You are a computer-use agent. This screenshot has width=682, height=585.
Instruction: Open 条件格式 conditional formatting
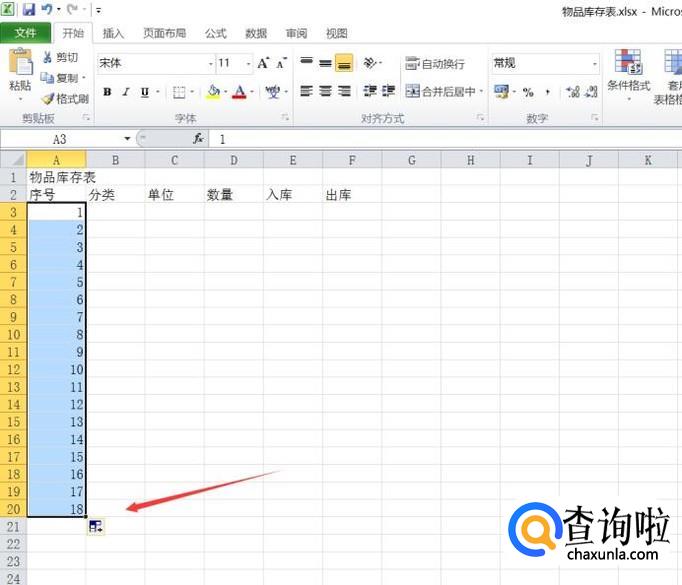(629, 75)
